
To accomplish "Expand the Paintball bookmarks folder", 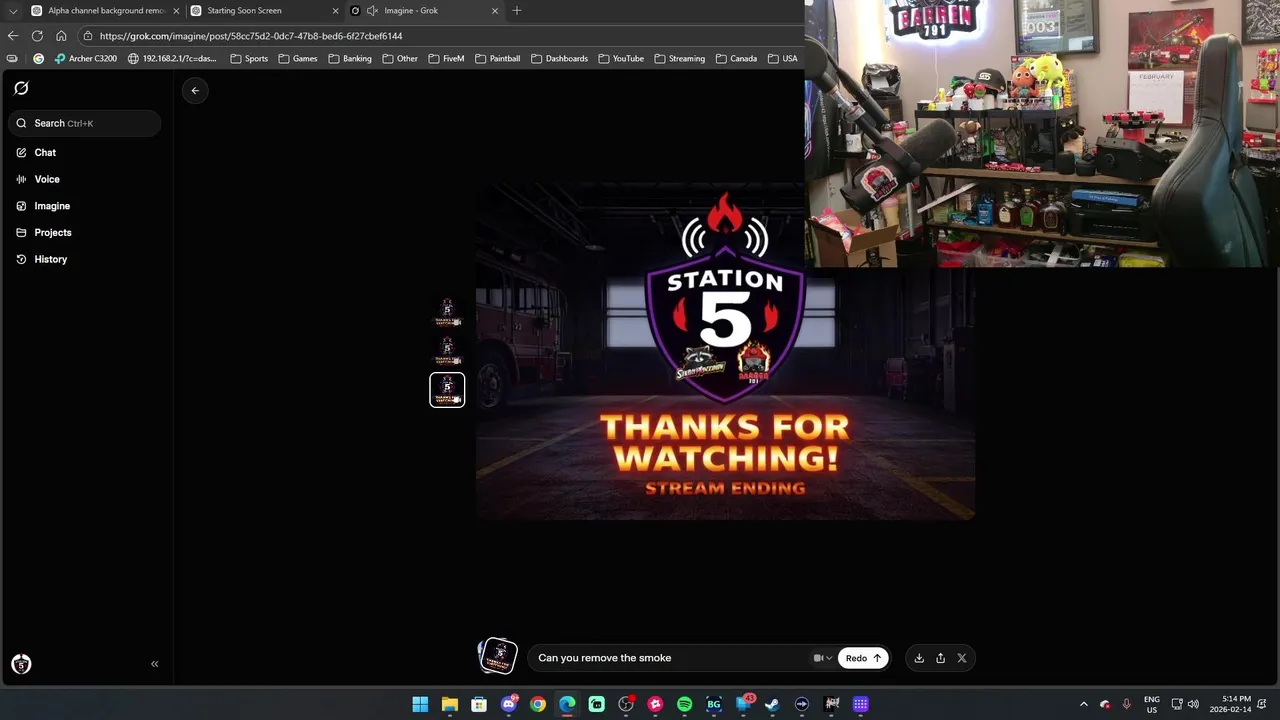I will [497, 59].
